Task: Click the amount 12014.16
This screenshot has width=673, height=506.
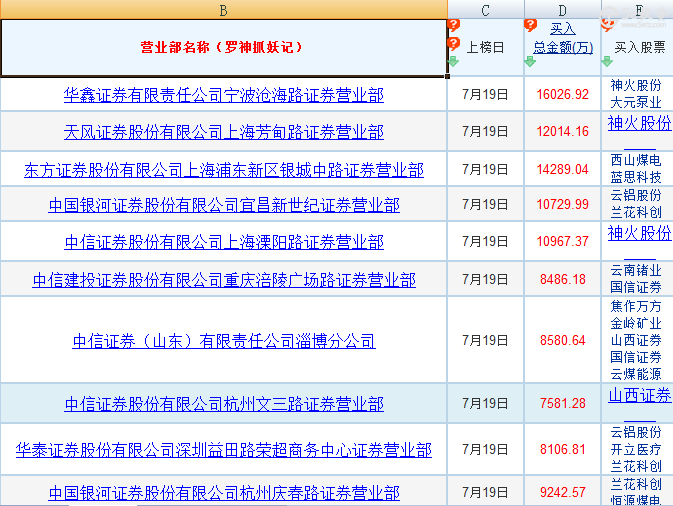Action: [563, 131]
